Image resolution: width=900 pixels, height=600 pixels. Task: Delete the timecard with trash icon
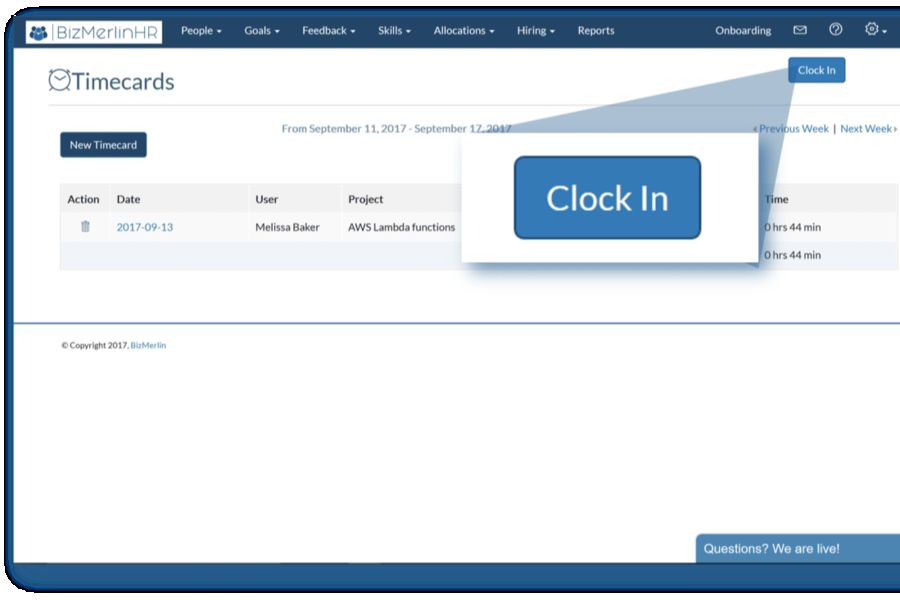[85, 227]
